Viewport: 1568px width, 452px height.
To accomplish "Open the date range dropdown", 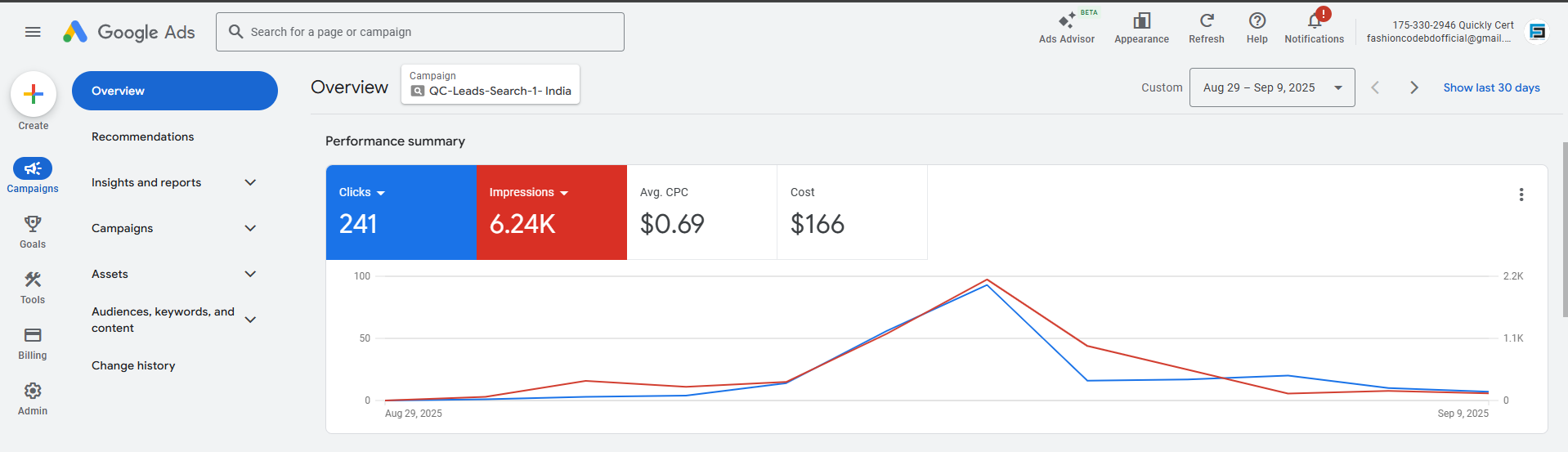I will [1272, 87].
